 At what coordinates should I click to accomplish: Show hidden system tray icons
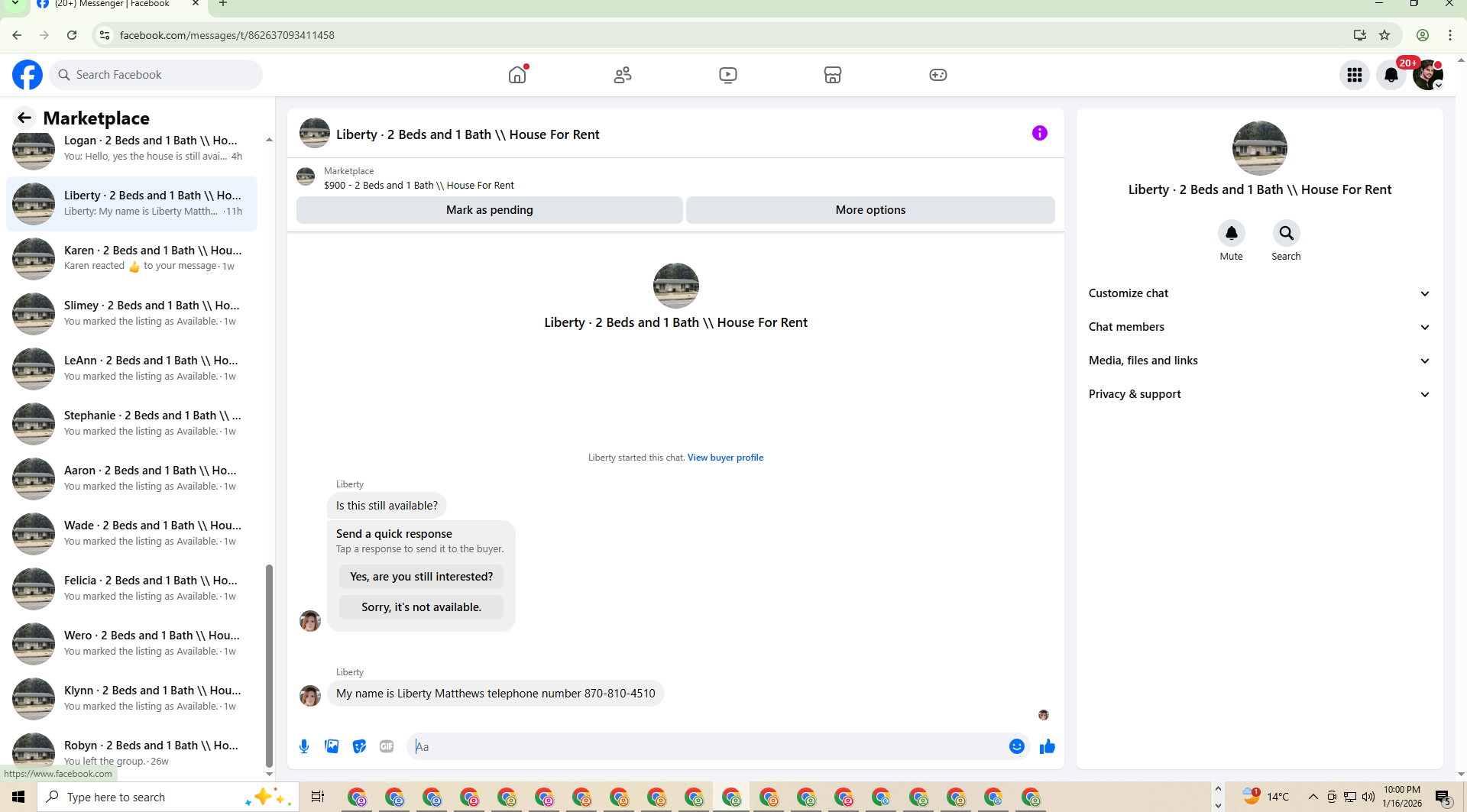(1313, 797)
